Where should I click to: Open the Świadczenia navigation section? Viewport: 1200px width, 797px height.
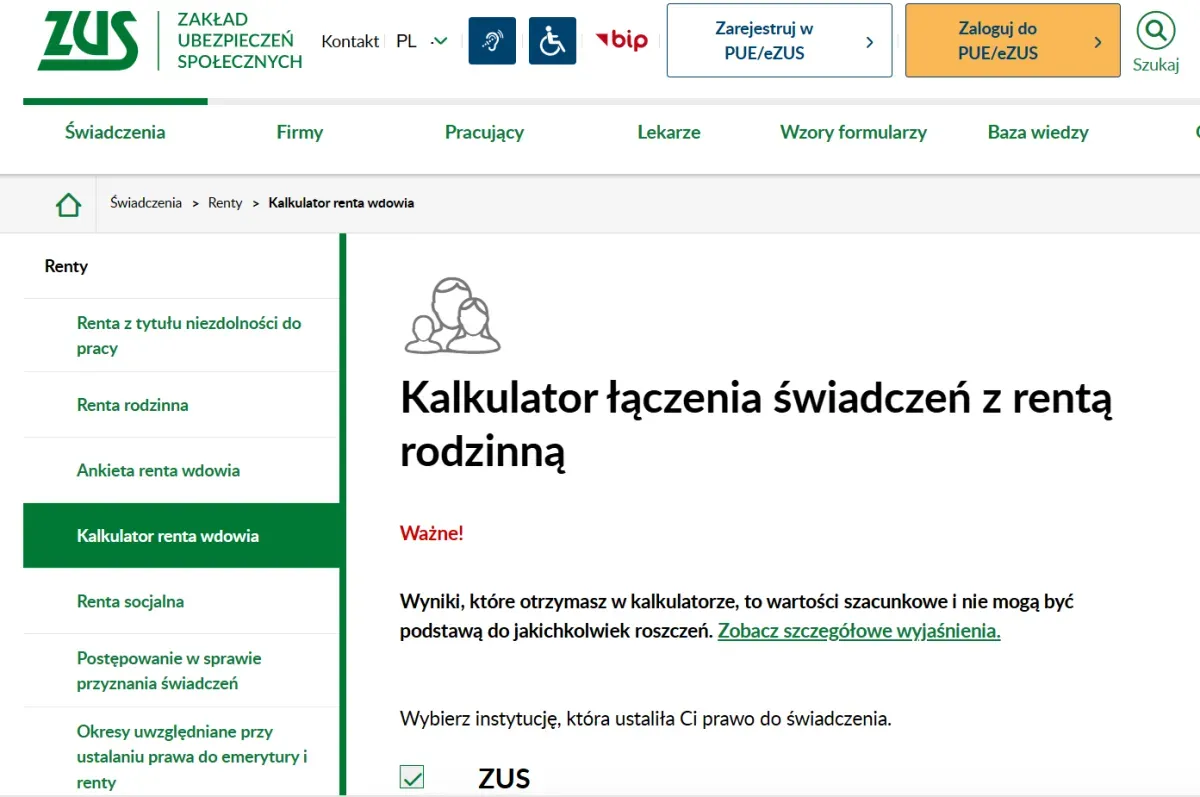114,131
